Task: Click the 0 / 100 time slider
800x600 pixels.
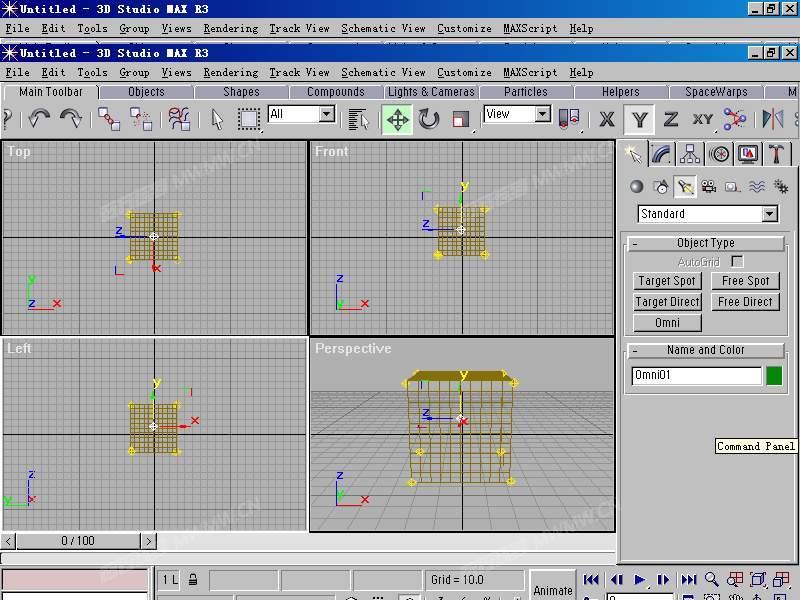Action: coord(78,541)
